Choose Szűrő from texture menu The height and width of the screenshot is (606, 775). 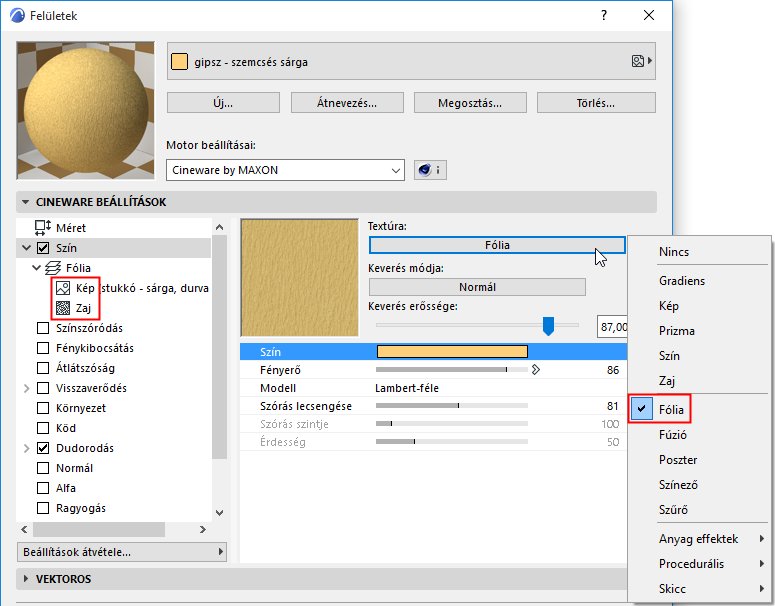(673, 510)
